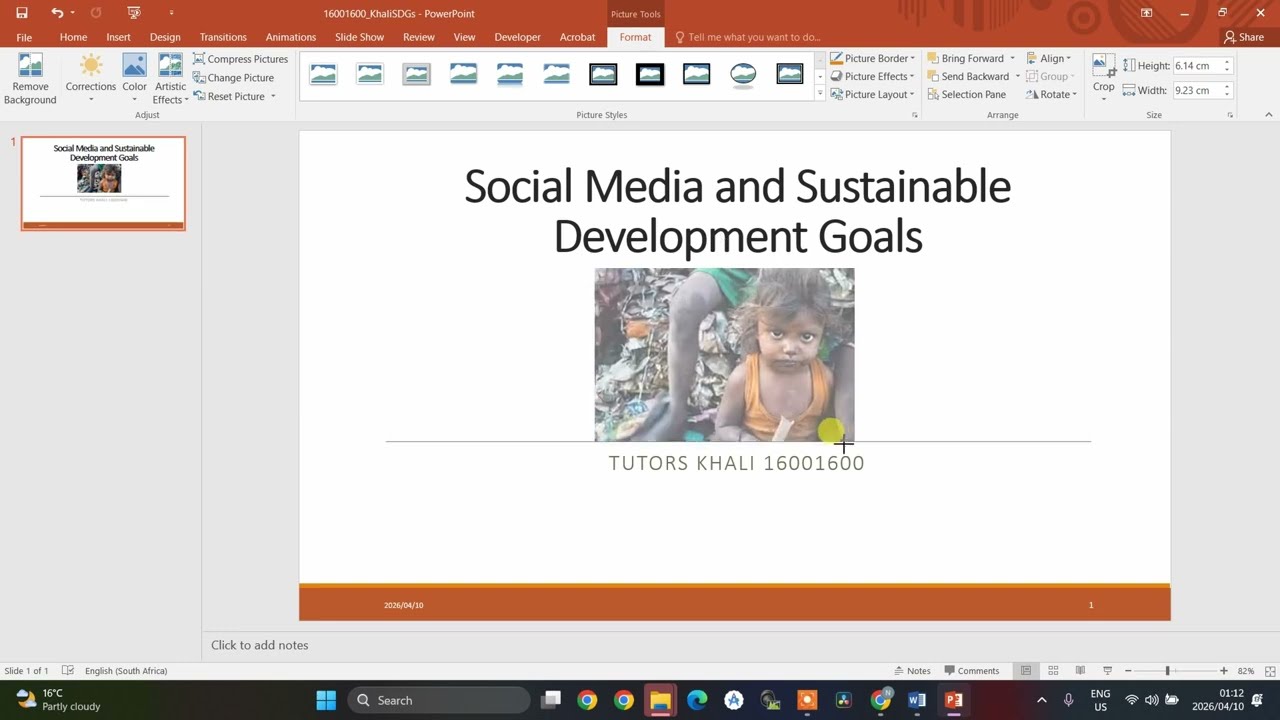1280x720 pixels.
Task: Open the Send Backward dropdown arrow
Action: pos(1018,77)
